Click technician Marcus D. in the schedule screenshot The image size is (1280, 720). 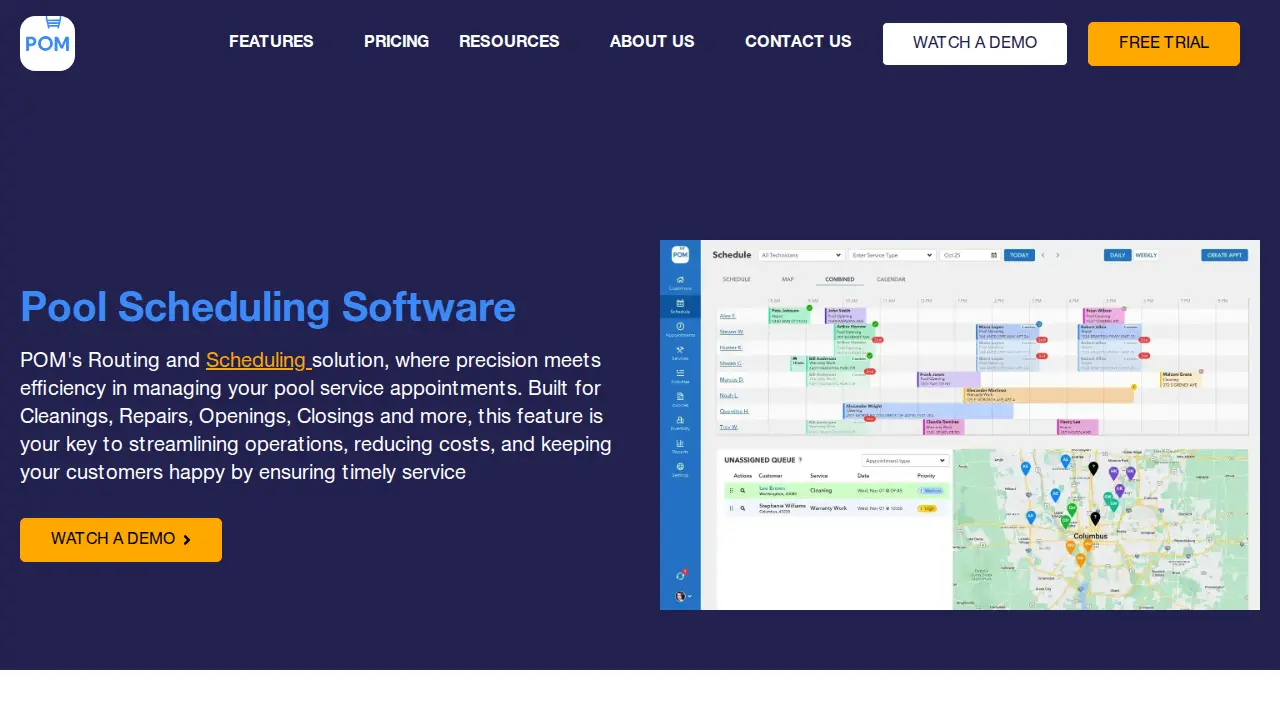coord(731,380)
